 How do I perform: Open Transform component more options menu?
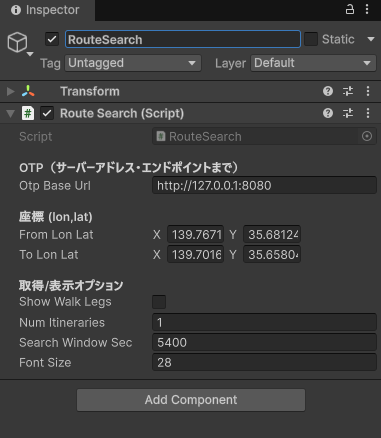tap(368, 91)
